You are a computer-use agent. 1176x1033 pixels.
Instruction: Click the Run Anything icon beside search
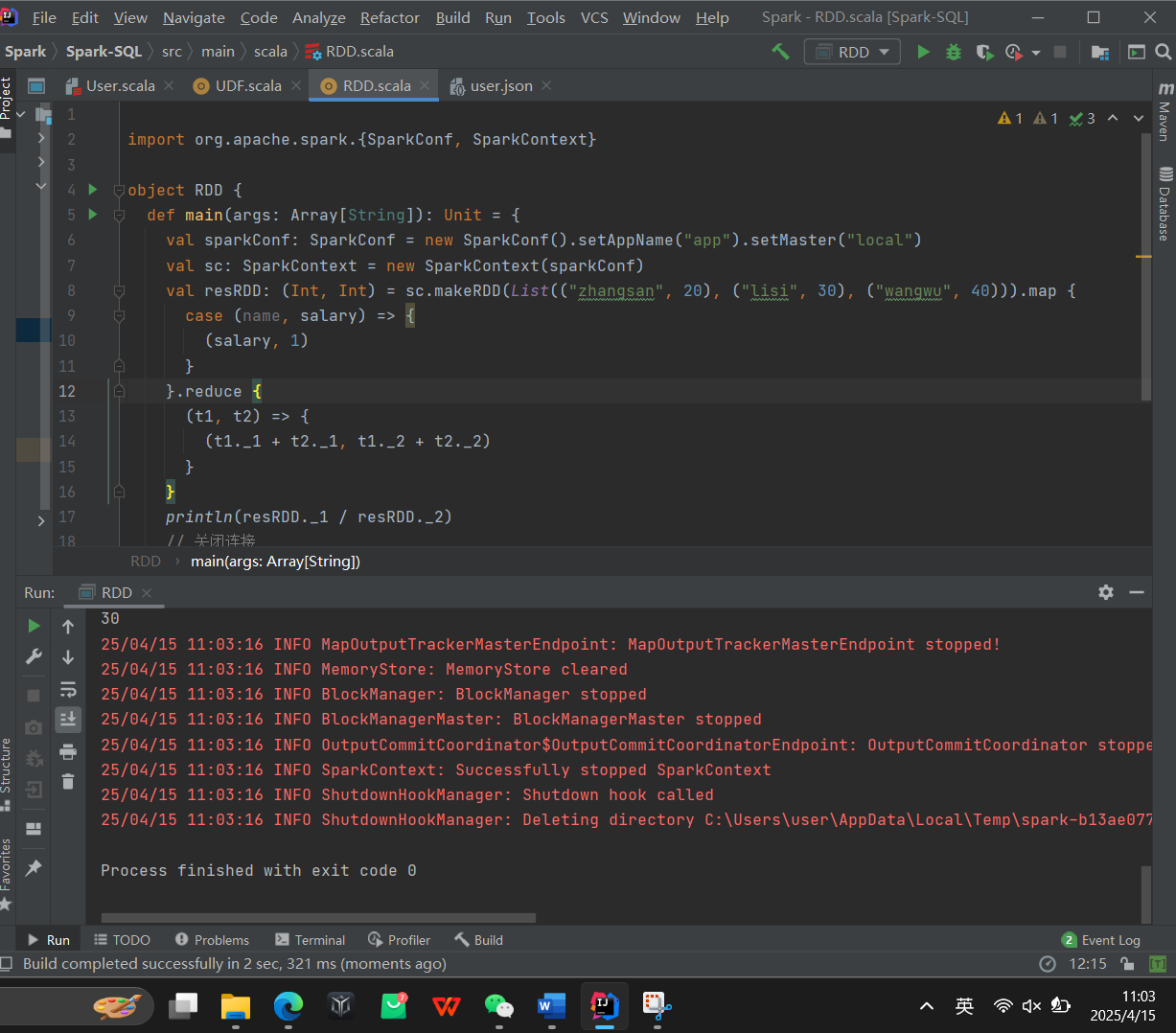point(1137,52)
